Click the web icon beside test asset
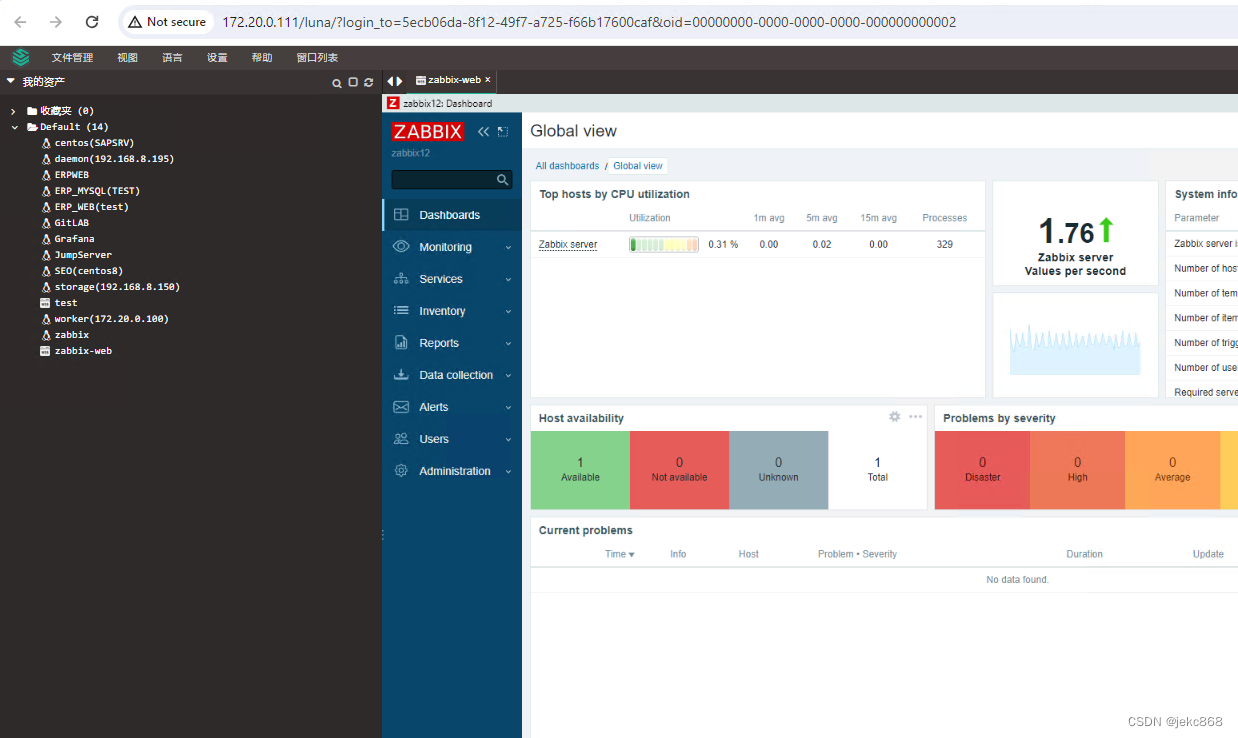The height and width of the screenshot is (738, 1238). 45,303
